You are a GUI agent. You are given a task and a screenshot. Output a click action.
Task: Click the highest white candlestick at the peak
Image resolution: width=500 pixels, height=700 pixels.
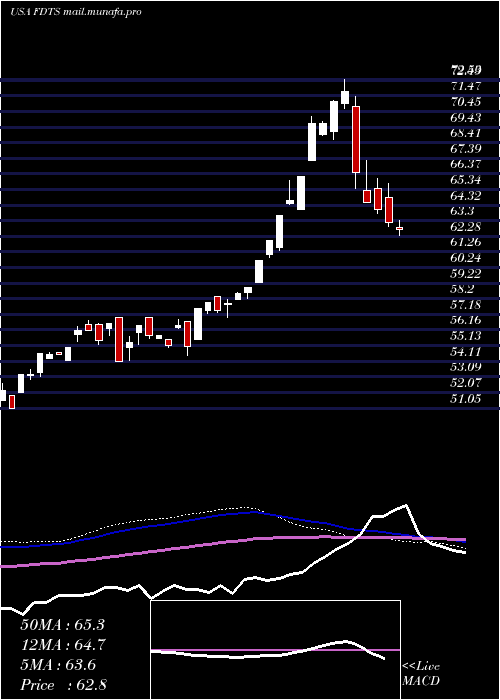[345, 97]
